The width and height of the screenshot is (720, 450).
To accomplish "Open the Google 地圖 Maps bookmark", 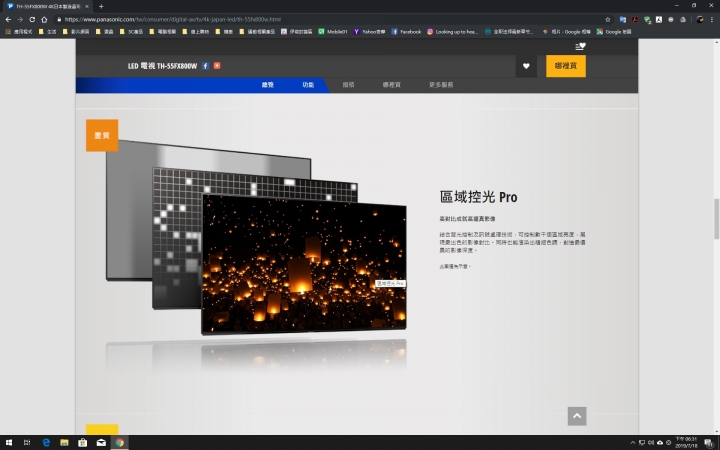I will coord(614,32).
